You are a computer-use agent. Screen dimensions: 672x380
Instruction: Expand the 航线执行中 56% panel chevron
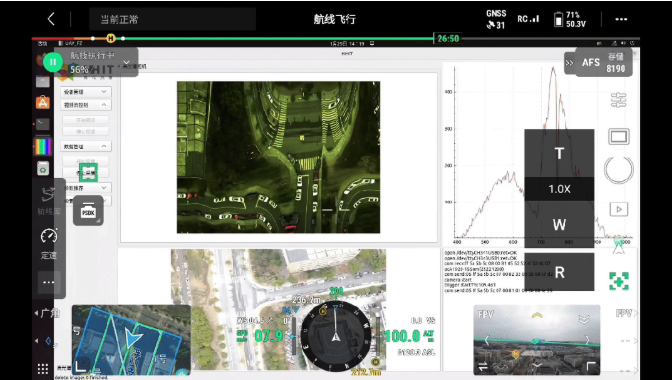126,63
